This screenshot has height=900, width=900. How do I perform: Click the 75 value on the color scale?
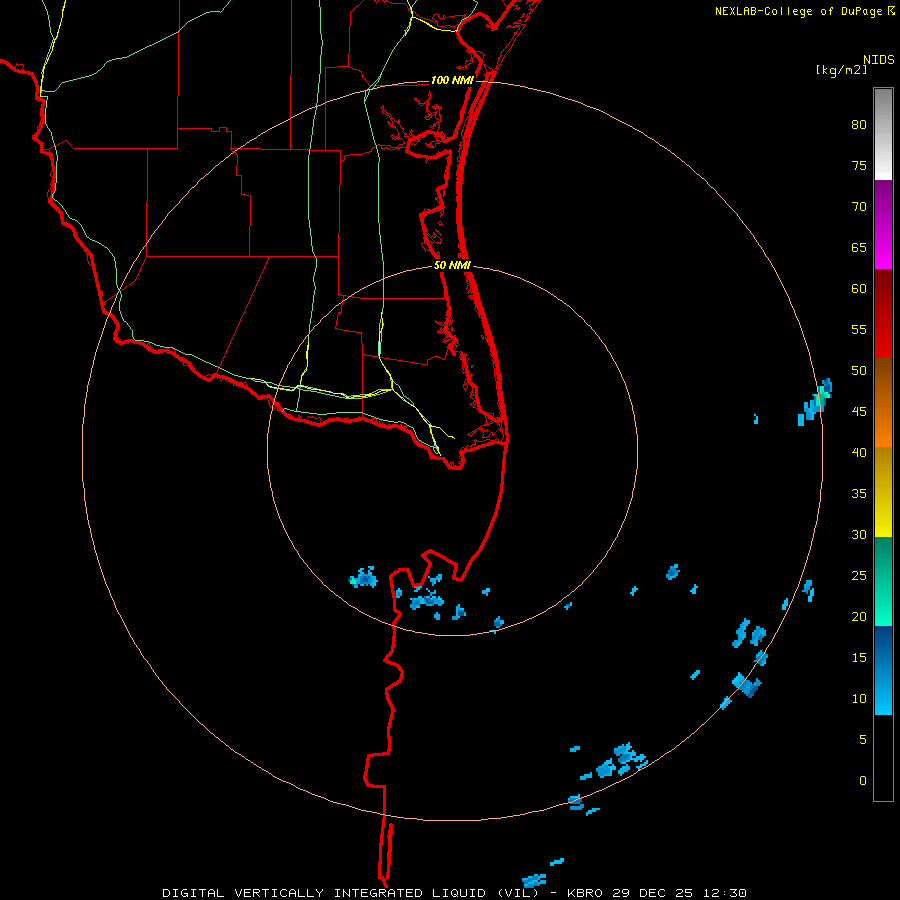tap(859, 166)
